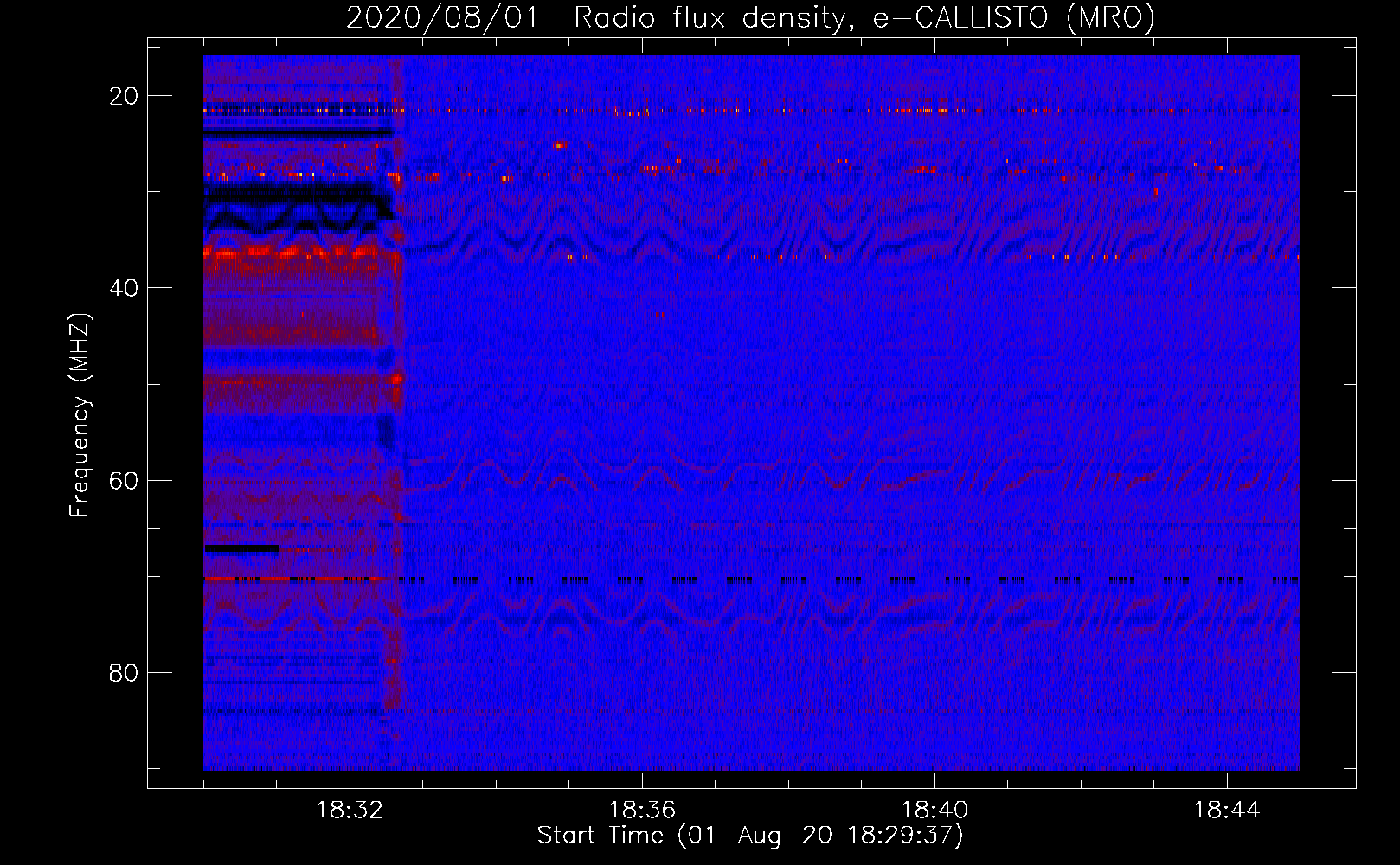Viewport: 1400px width, 865px height.
Task: Click the 18:44 time tick label
Action: pos(1227,811)
